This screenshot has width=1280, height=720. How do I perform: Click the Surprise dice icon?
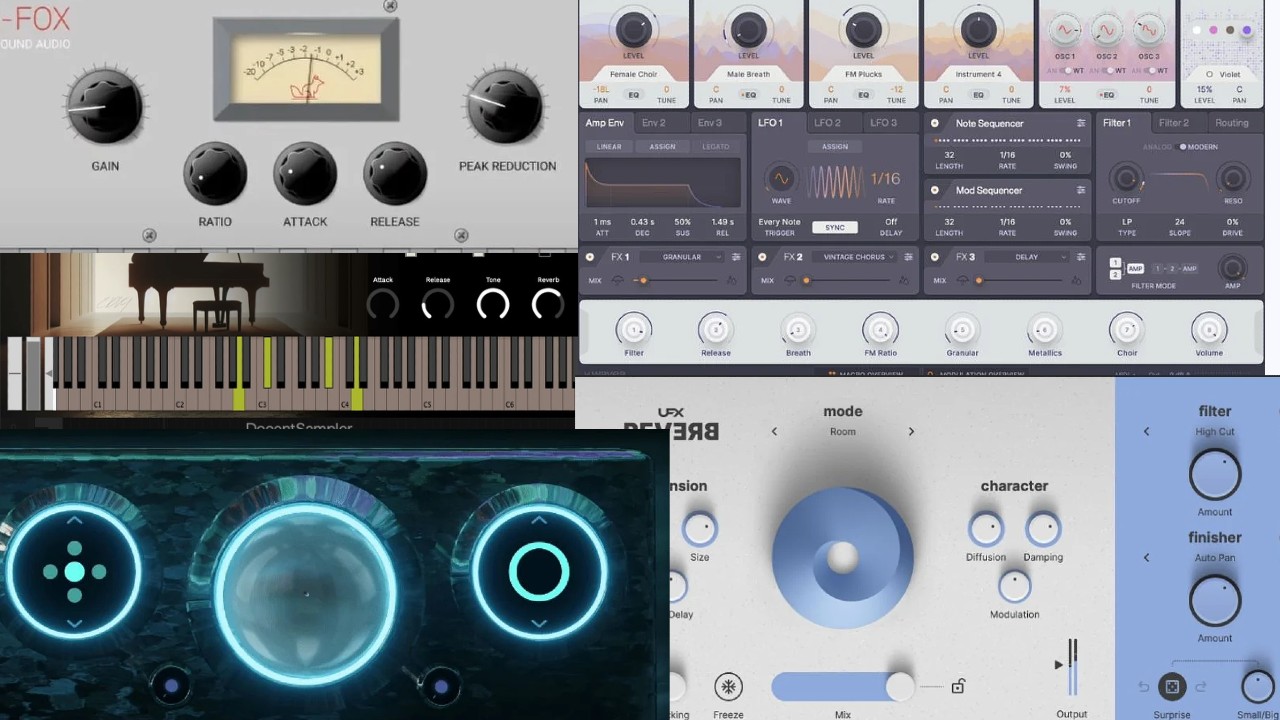pyautogui.click(x=1172, y=687)
